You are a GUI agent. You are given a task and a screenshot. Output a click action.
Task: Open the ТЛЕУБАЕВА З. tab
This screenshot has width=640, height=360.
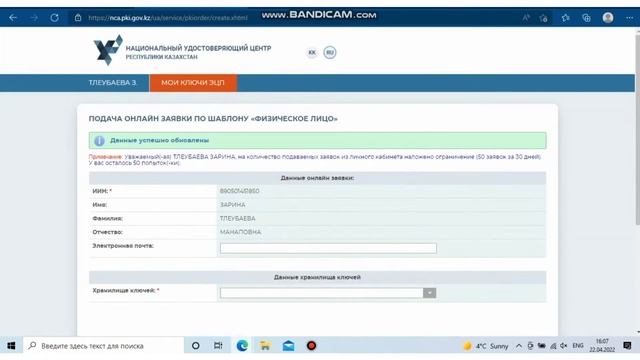click(113, 83)
